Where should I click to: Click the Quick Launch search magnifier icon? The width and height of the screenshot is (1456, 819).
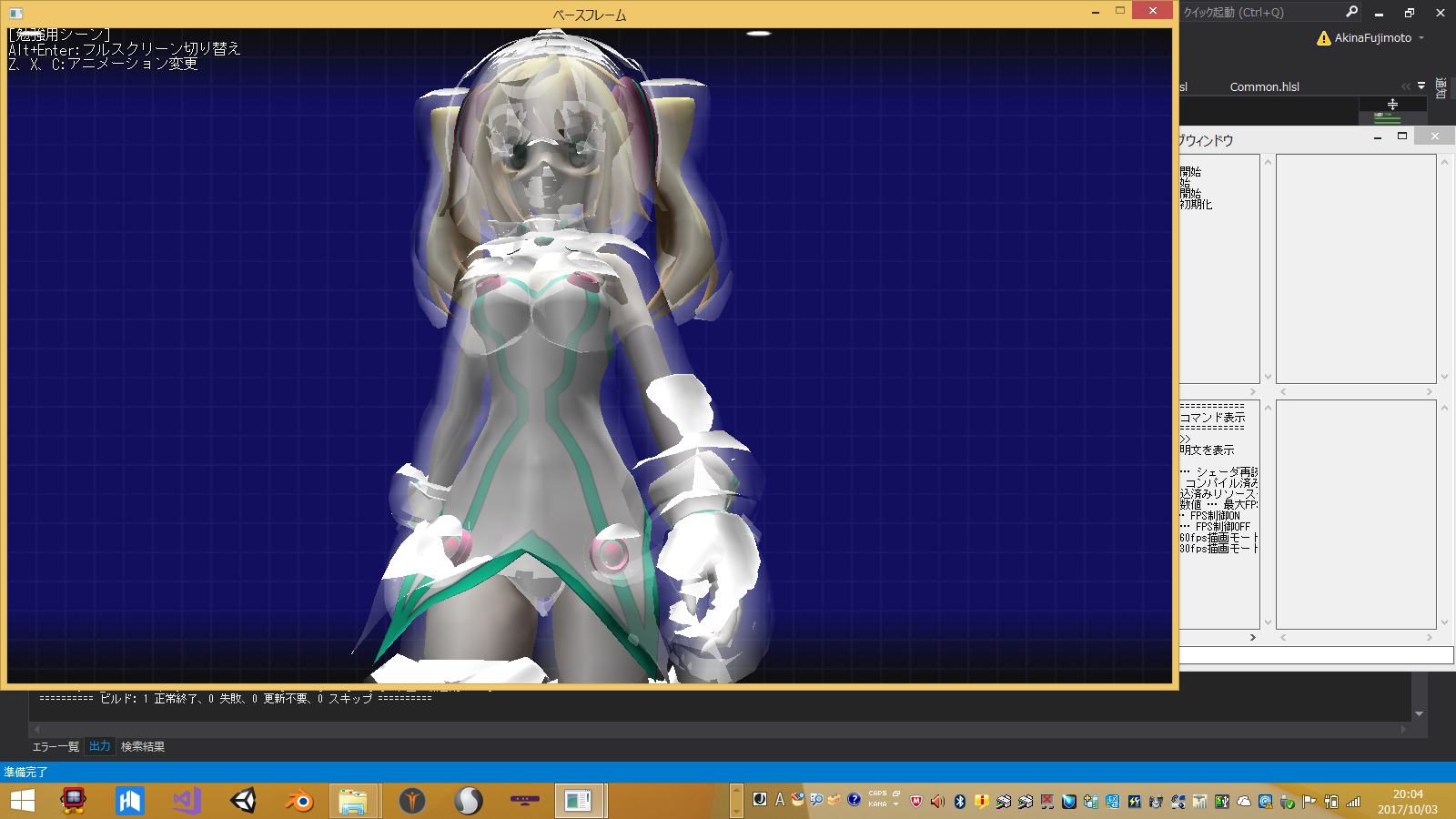pos(1351,12)
